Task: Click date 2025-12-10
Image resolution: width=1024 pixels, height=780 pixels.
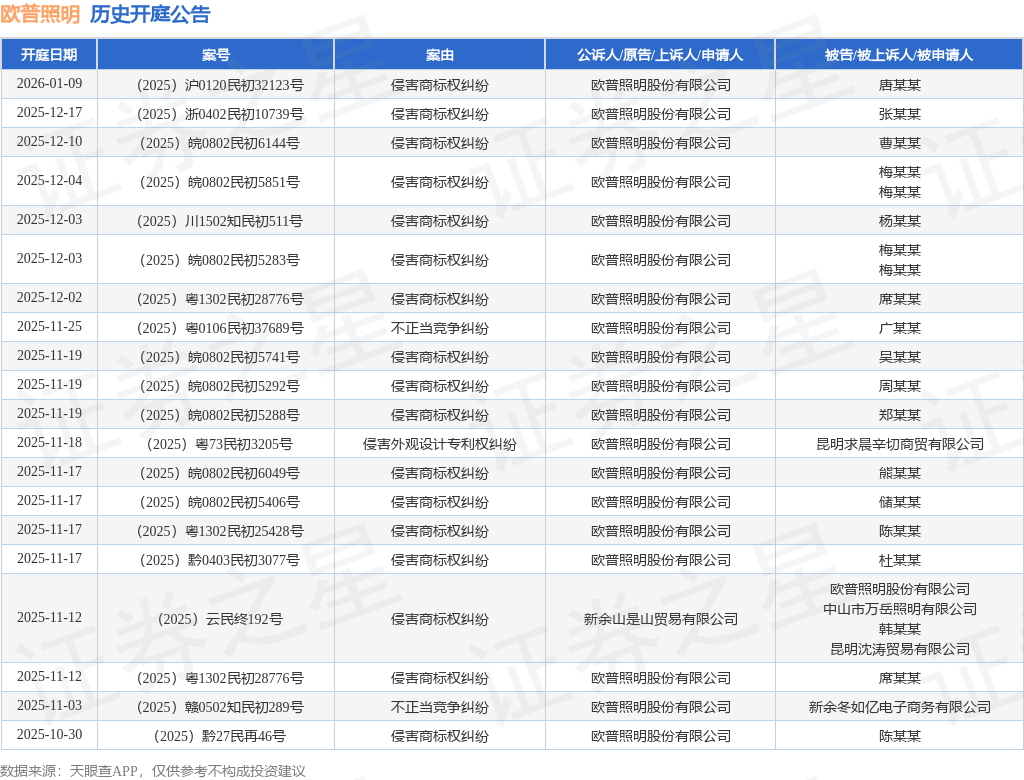Action: pos(50,142)
